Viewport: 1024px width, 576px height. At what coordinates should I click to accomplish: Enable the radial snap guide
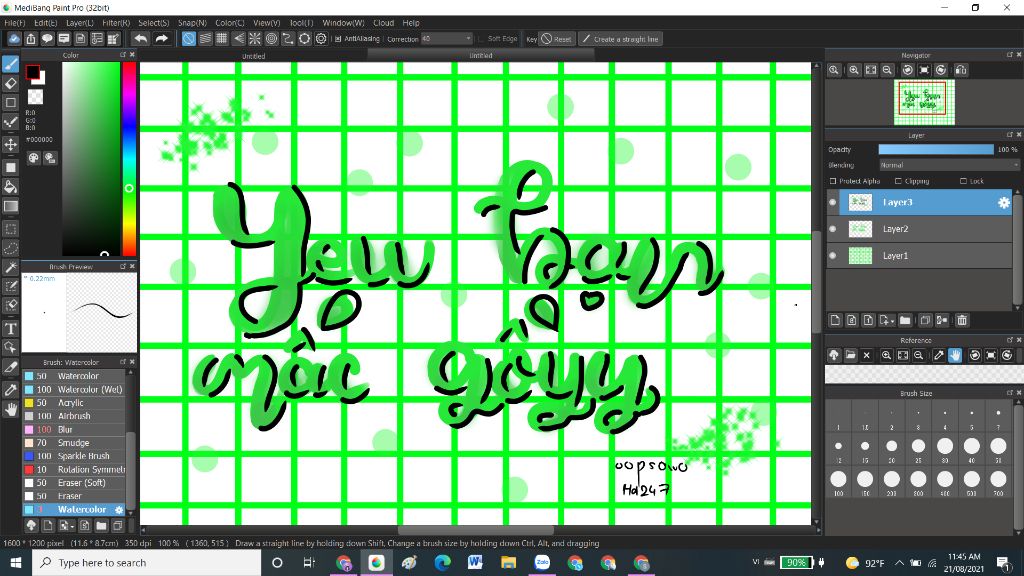click(x=255, y=39)
